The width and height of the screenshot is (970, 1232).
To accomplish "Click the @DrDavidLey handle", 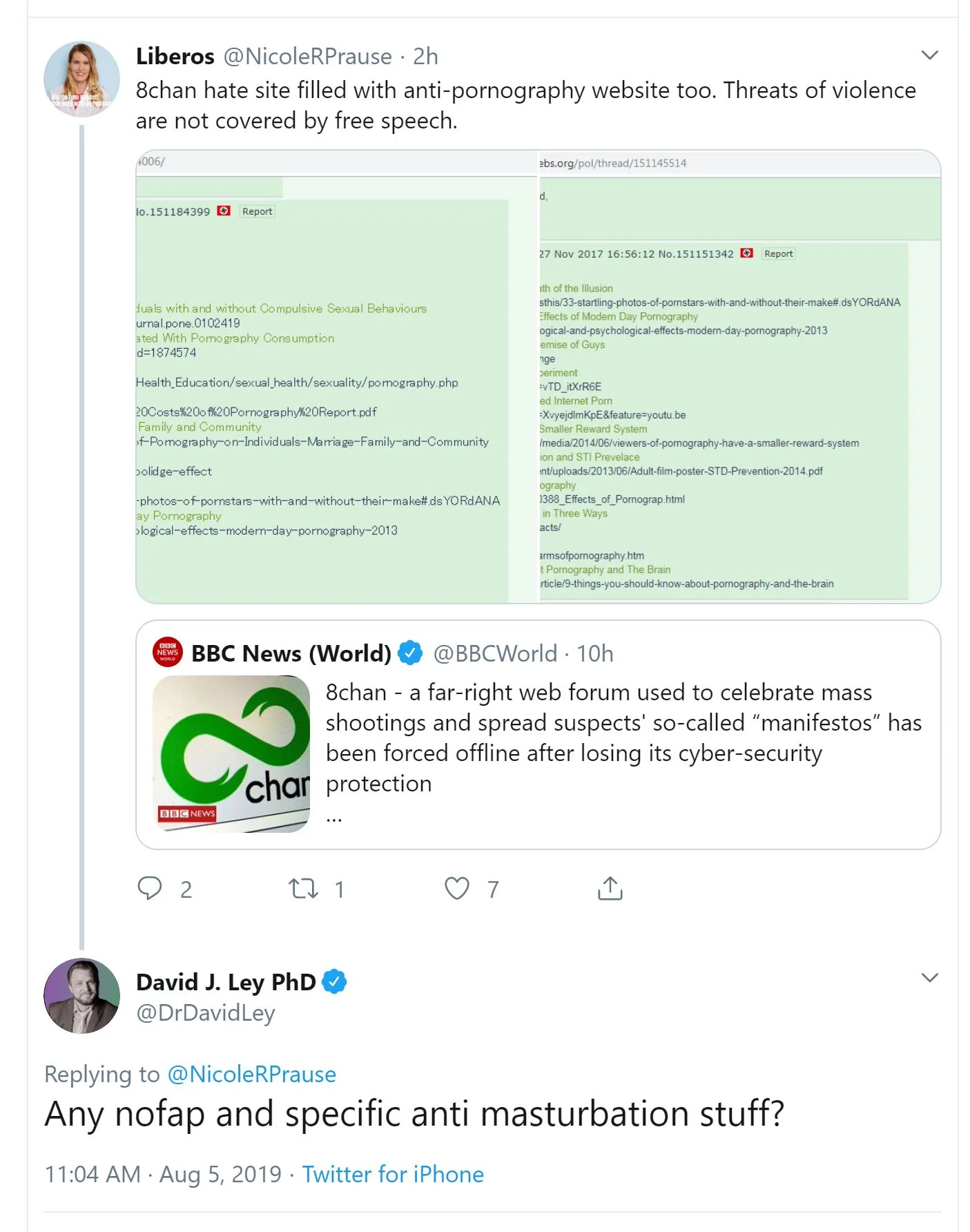I will 206,1012.
